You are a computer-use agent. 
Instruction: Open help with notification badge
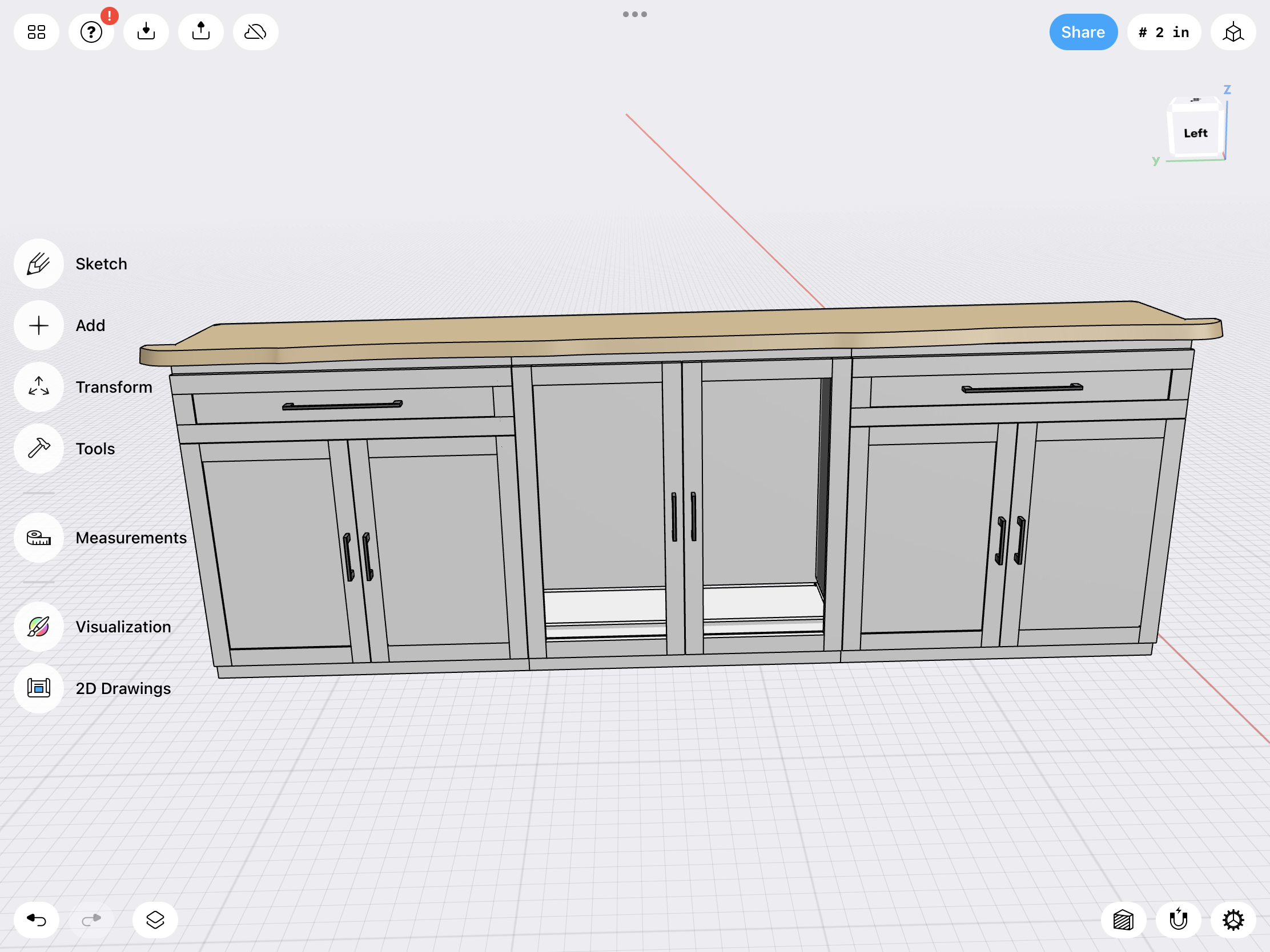(91, 32)
